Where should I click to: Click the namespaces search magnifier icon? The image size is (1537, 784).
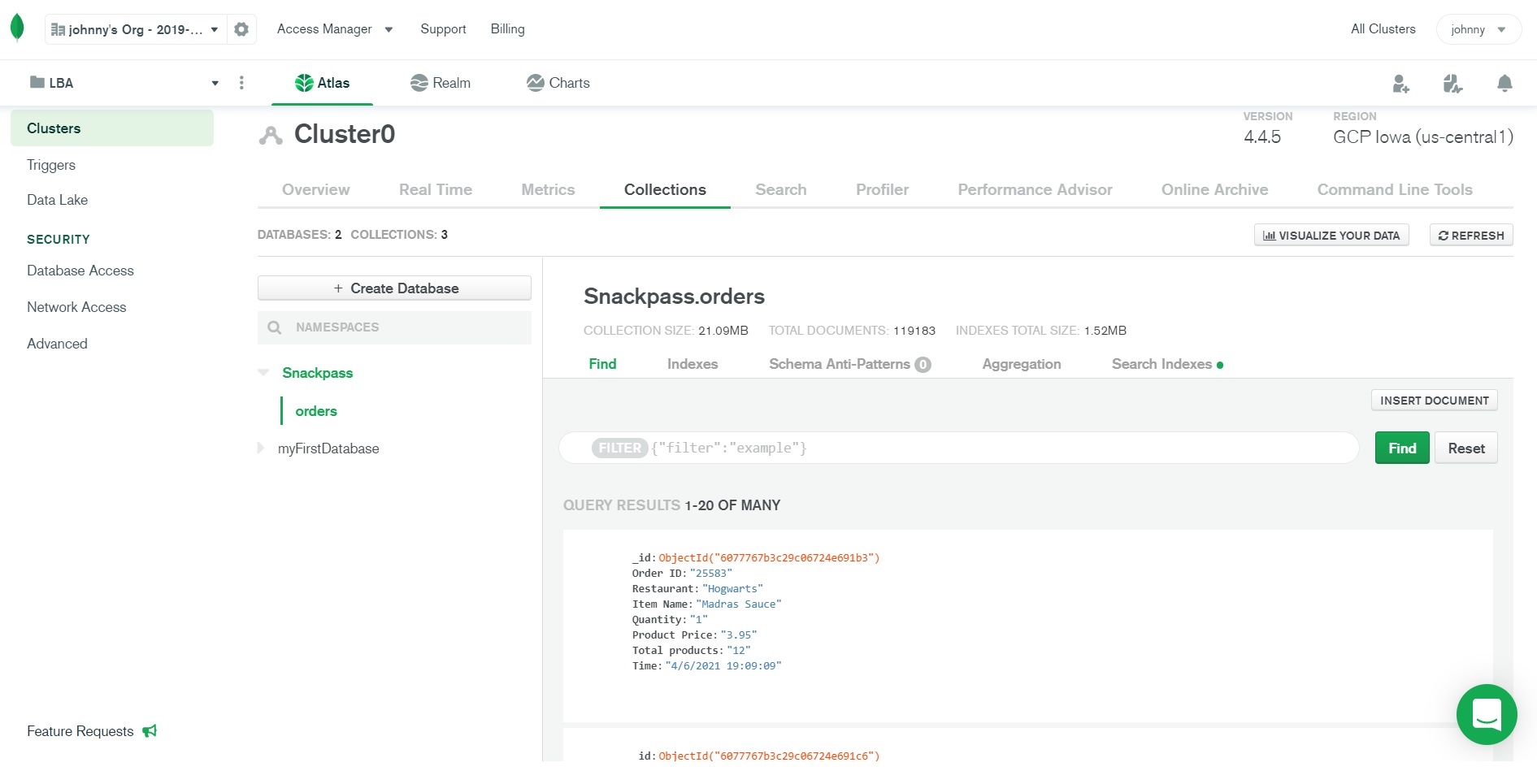click(x=275, y=327)
